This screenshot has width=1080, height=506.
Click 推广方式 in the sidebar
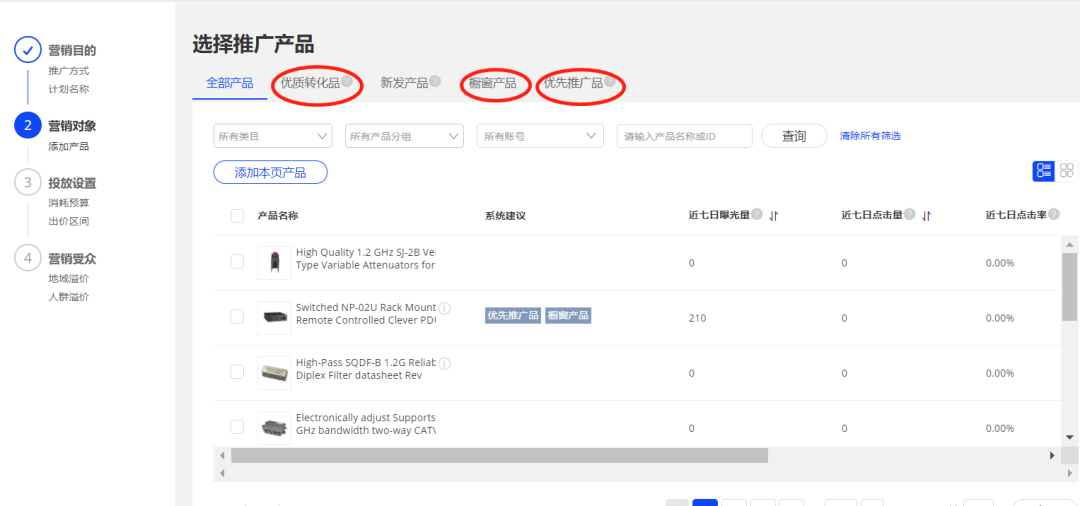tap(68, 71)
